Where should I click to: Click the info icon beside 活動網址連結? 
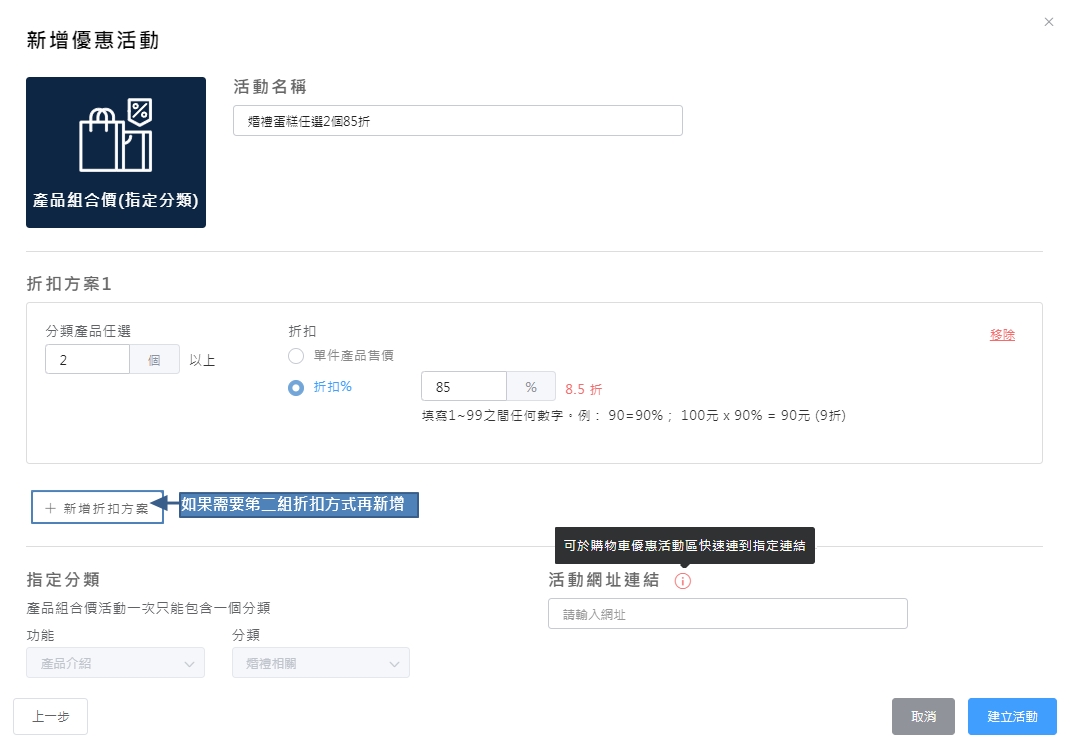point(683,581)
